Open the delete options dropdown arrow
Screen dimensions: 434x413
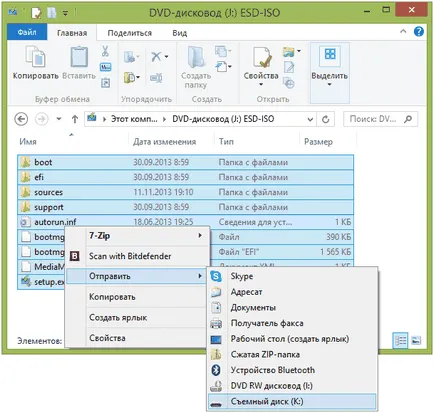[x=166, y=57]
